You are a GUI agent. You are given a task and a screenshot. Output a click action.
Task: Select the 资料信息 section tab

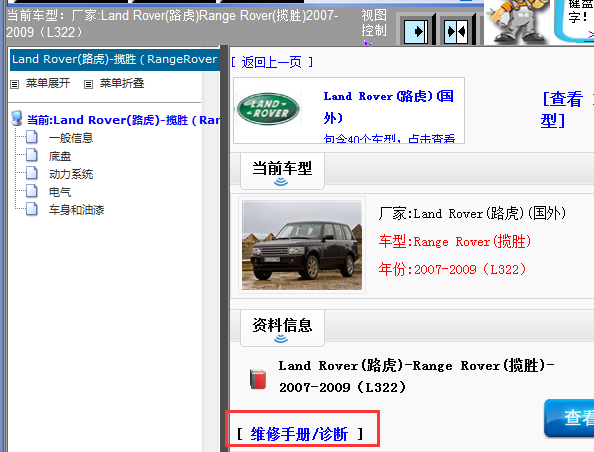pos(282,328)
